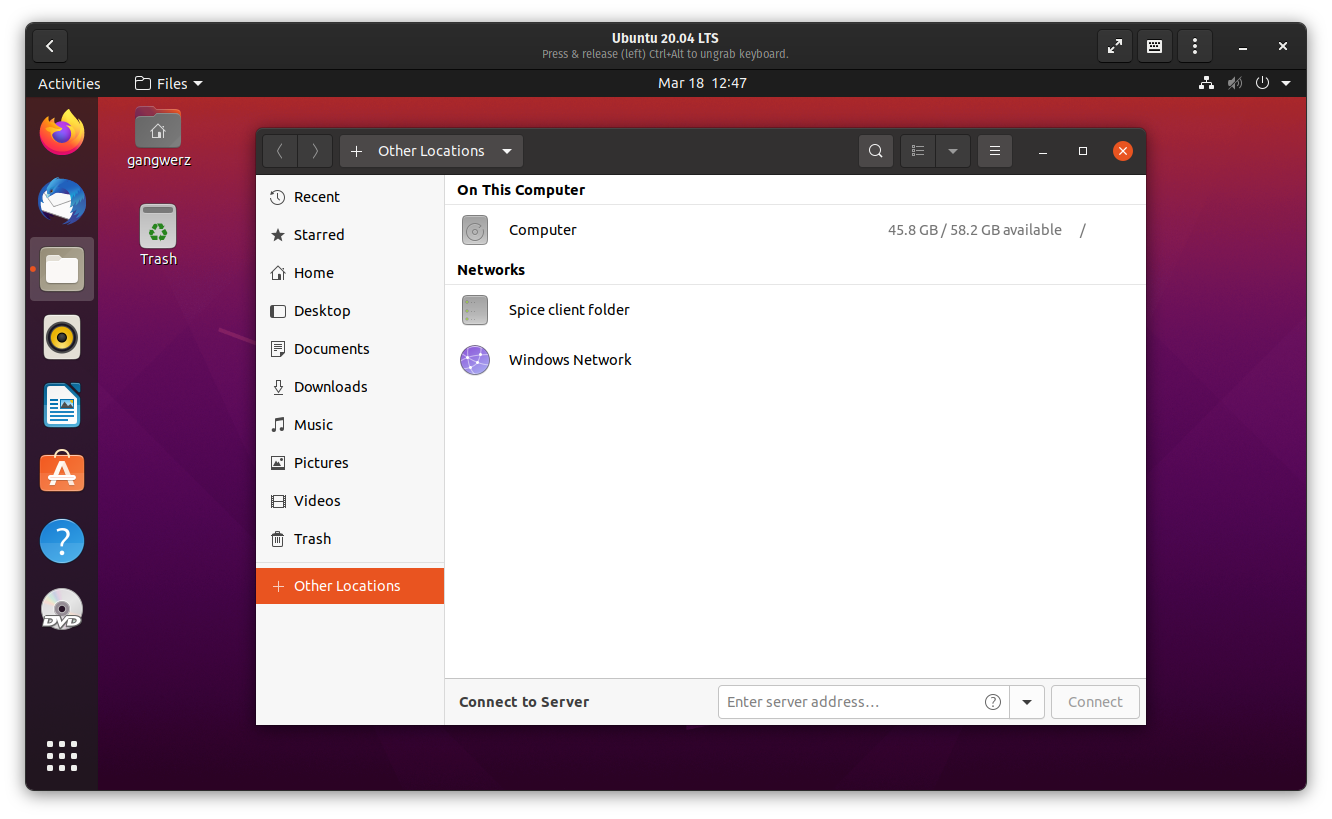Open the Files menu in the top bar
This screenshot has height=819, width=1332.
[168, 83]
